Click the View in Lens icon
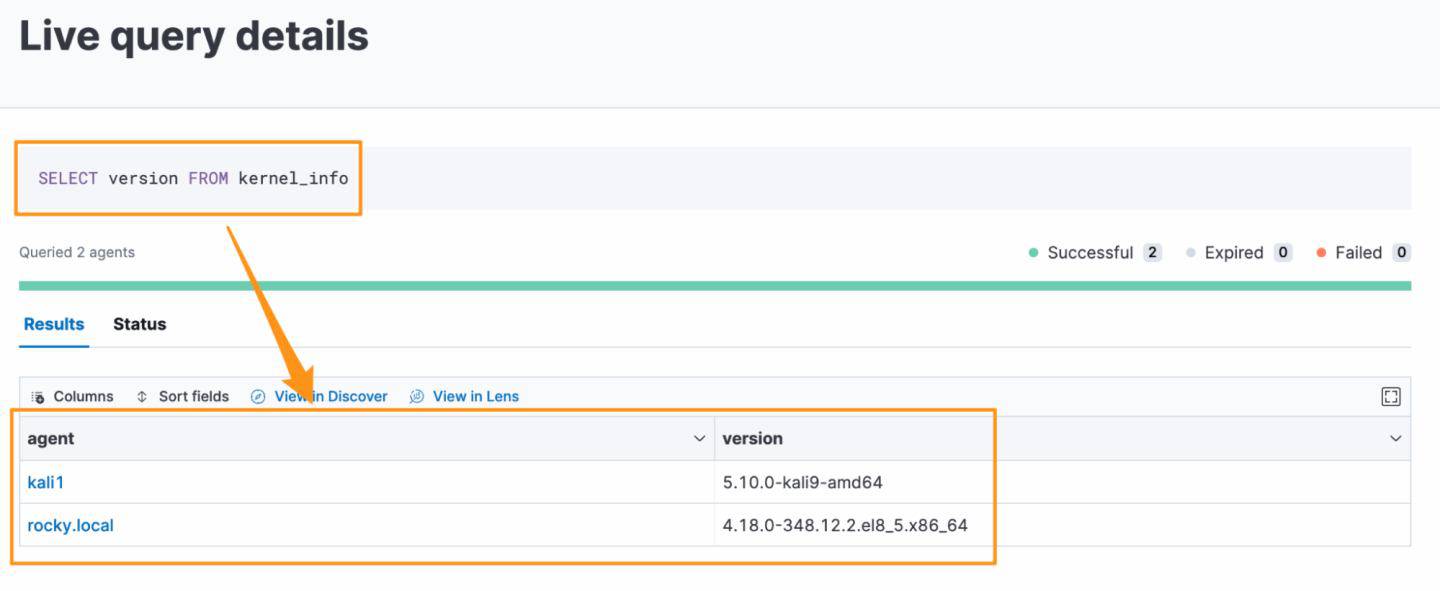Image resolution: width=1440 pixels, height=591 pixels. click(417, 396)
